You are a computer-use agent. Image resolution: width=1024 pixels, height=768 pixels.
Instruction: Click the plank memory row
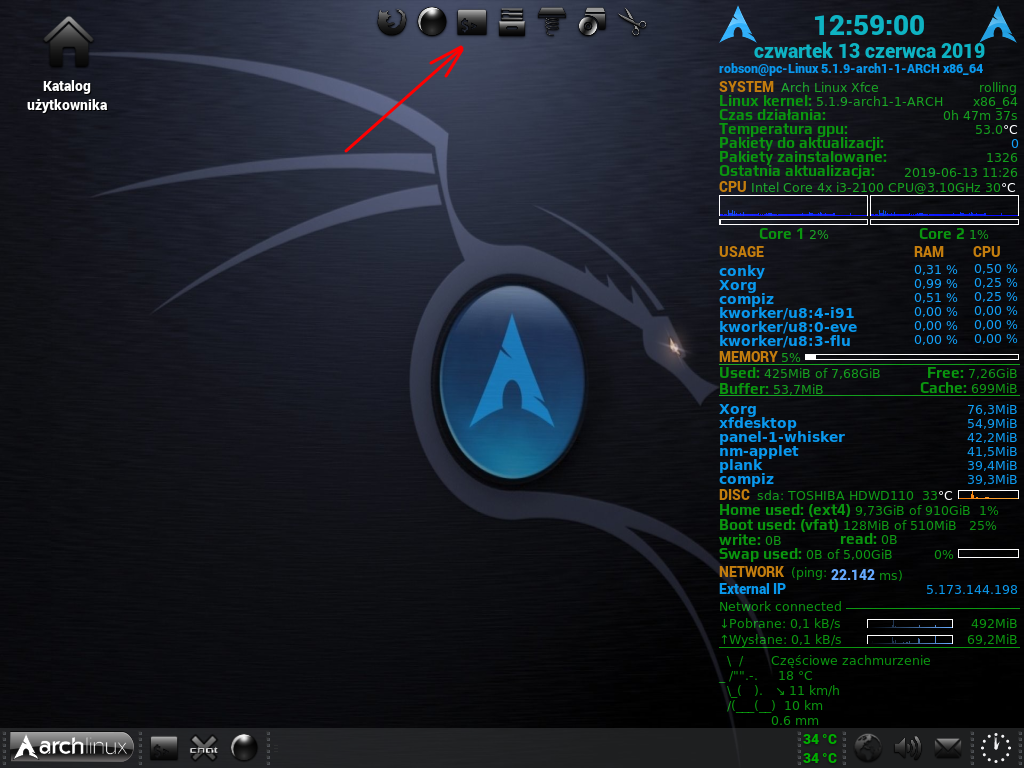(x=868, y=466)
